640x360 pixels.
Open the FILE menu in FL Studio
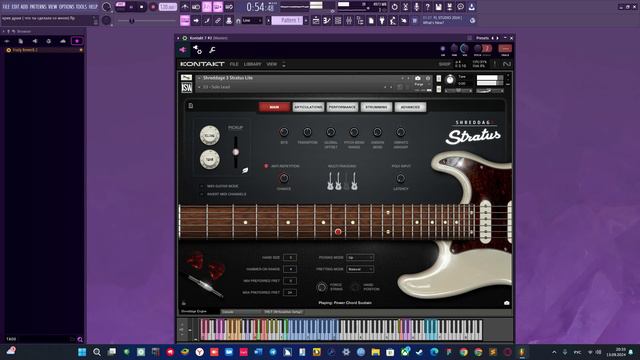click(x=6, y=7)
